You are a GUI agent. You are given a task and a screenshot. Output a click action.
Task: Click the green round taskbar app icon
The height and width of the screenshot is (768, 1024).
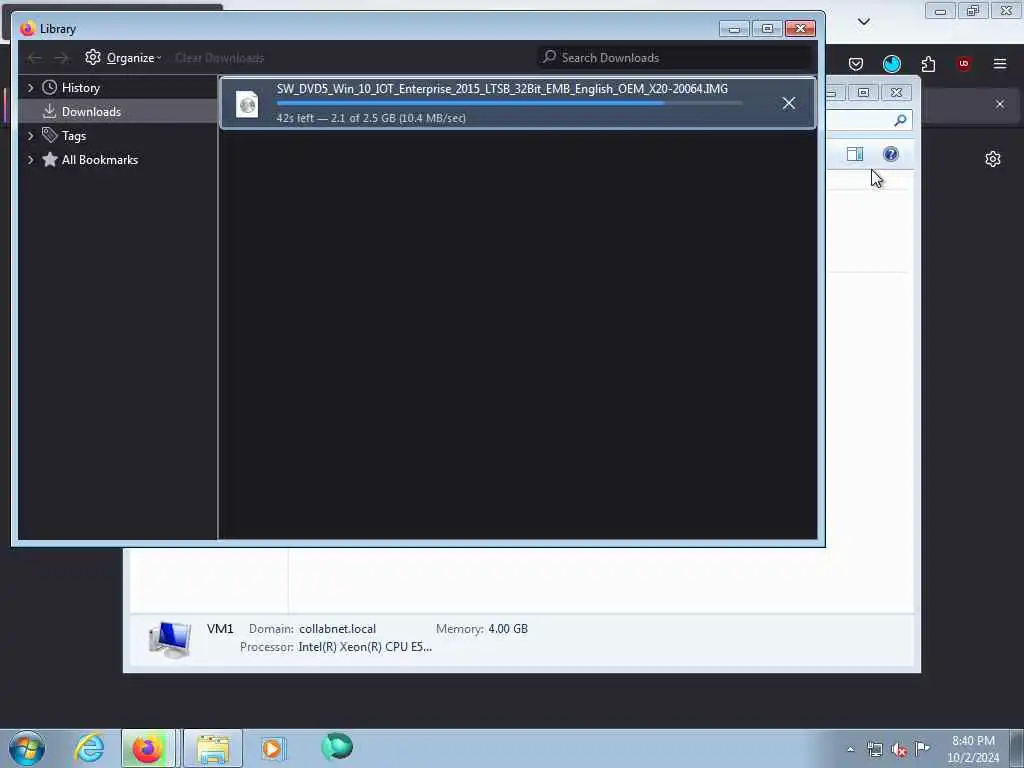pyautogui.click(x=337, y=747)
